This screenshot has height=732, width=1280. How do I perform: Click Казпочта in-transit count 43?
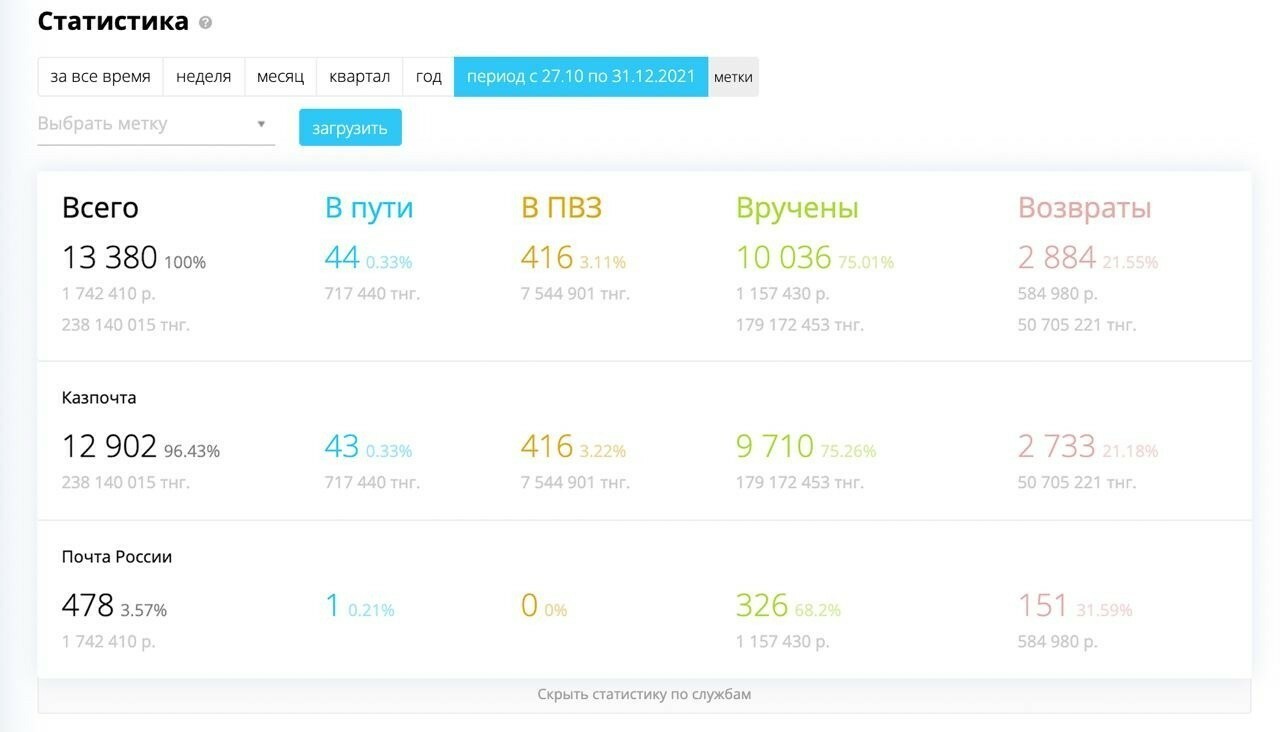pos(342,445)
